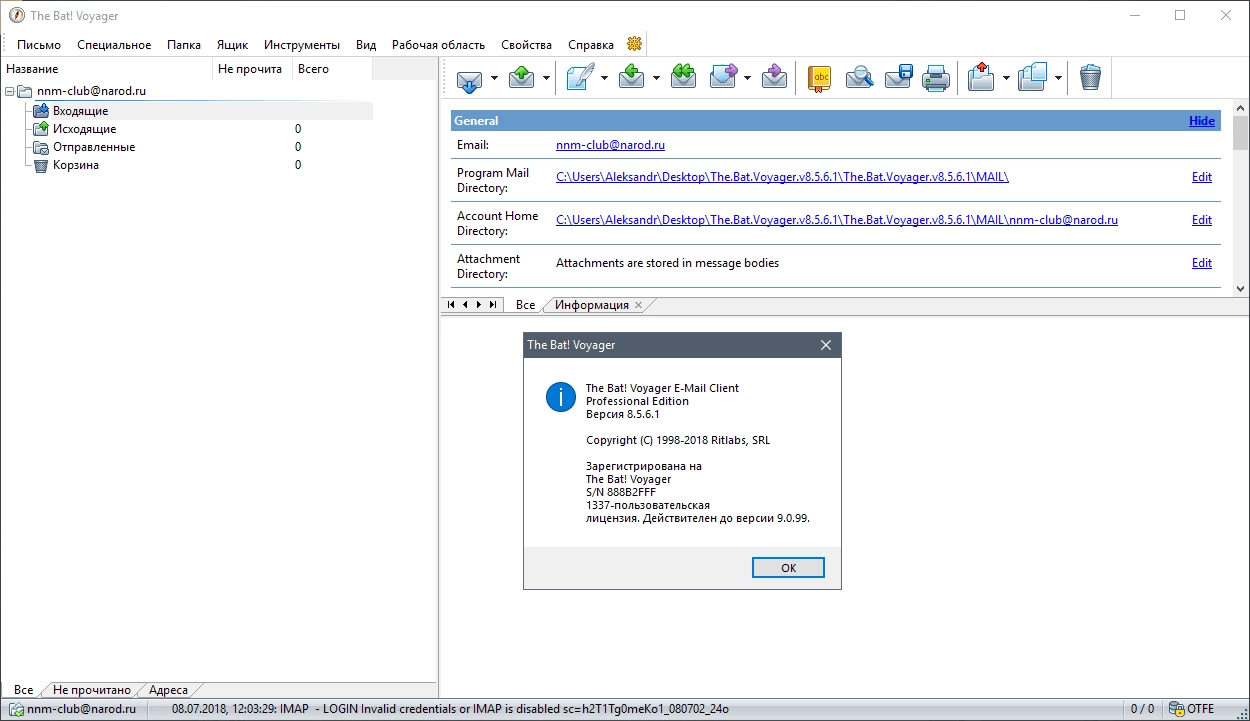
Task: Open the Специальное menu
Action: (114, 45)
